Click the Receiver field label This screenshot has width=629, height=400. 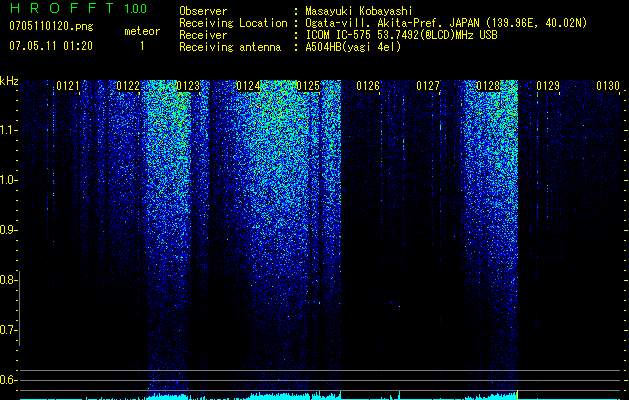[x=203, y=35]
